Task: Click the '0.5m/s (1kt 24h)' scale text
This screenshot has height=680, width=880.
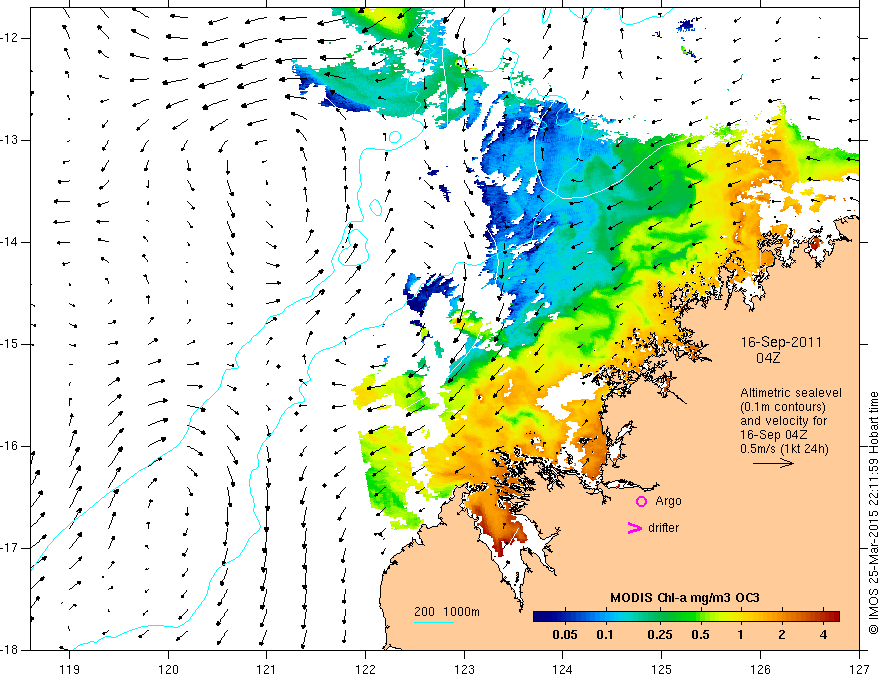Action: tap(784, 449)
